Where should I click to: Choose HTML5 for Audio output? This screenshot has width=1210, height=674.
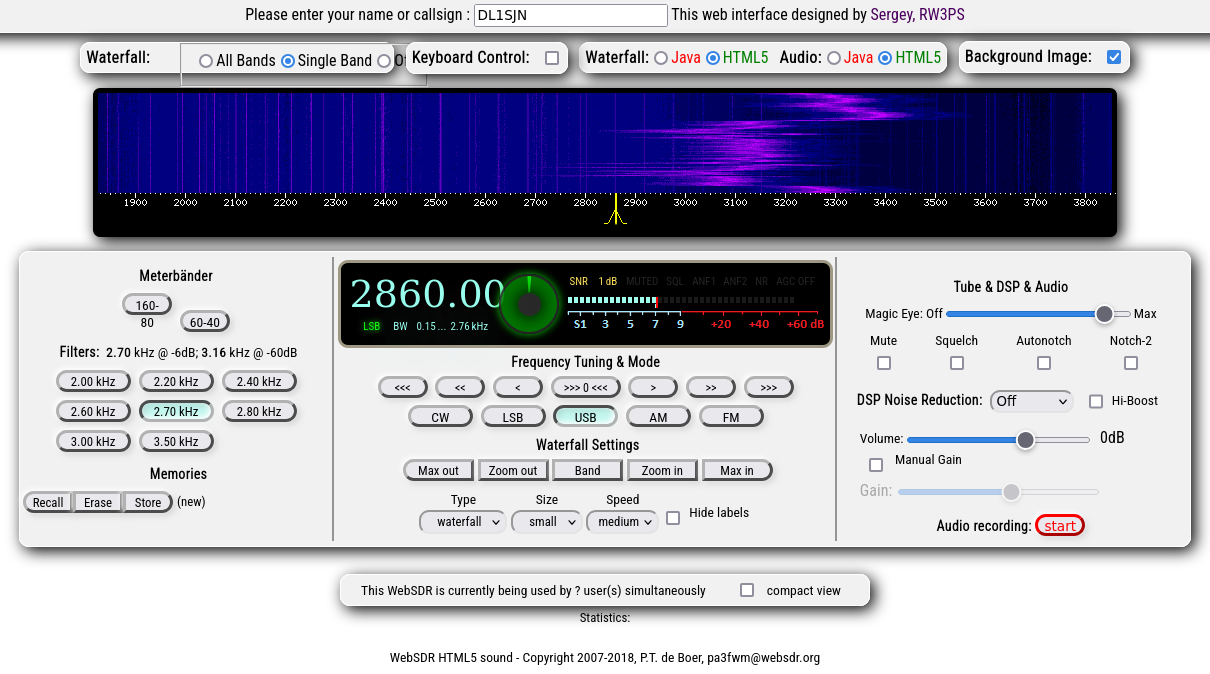pos(885,58)
